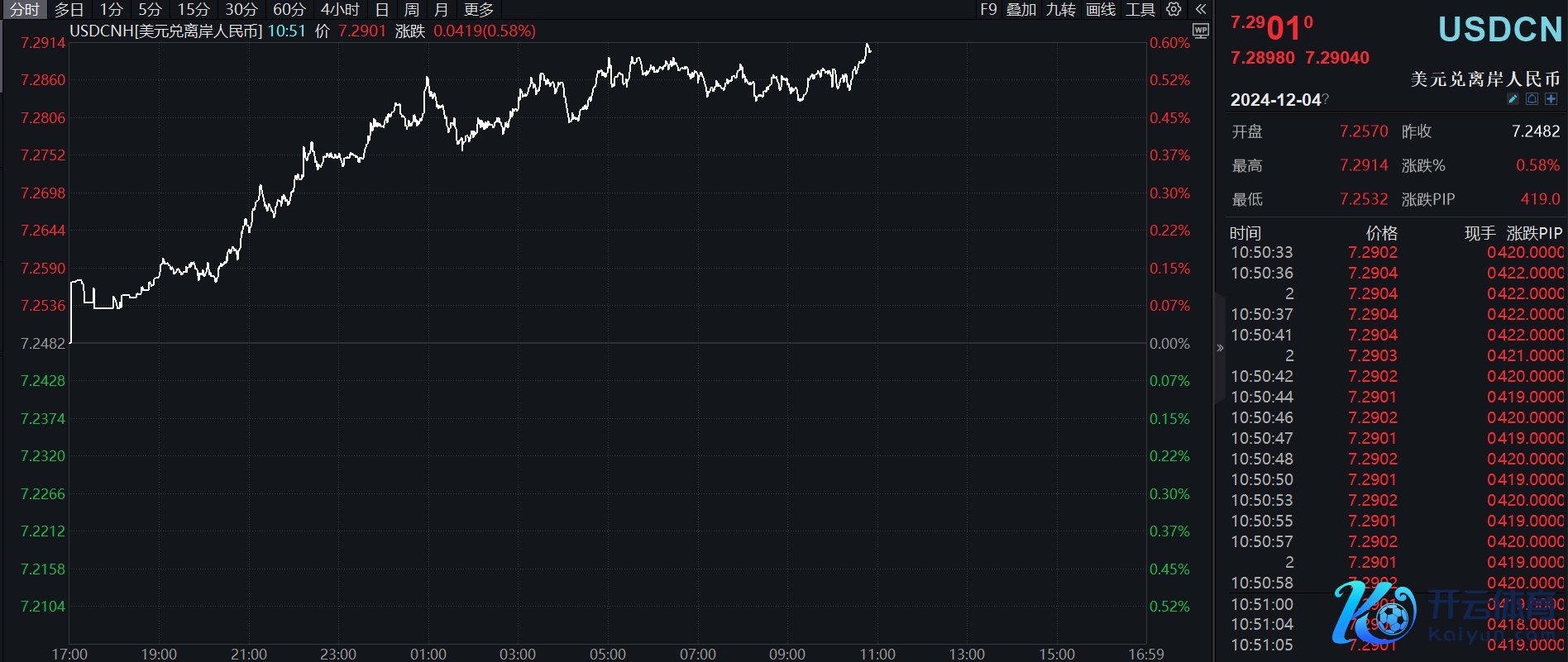
Task: Activate the 九转 indicator
Action: coord(1061,9)
